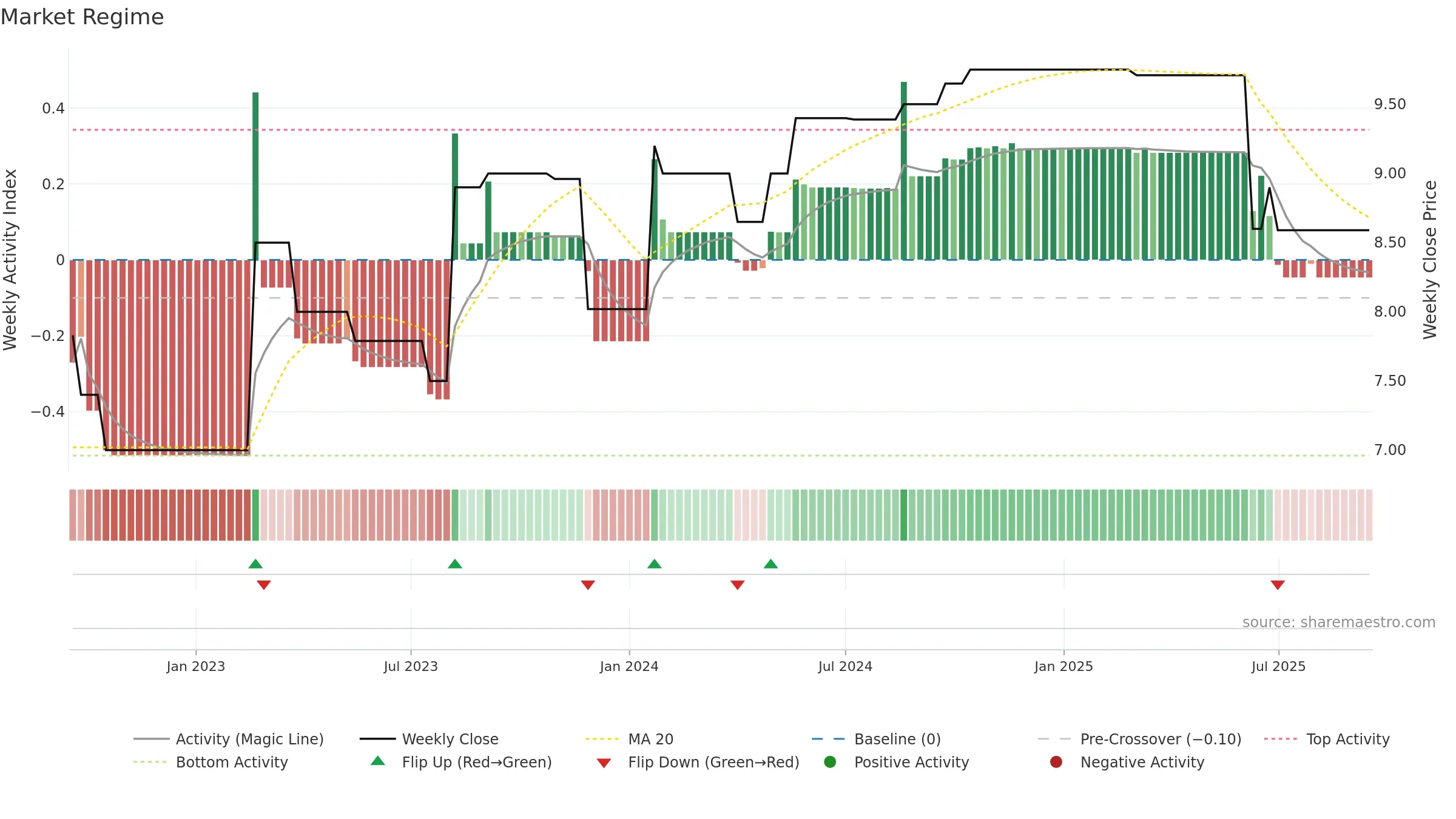This screenshot has height=819, width=1456.
Task: Click the Jan 2024 x-axis label
Action: coord(629,666)
